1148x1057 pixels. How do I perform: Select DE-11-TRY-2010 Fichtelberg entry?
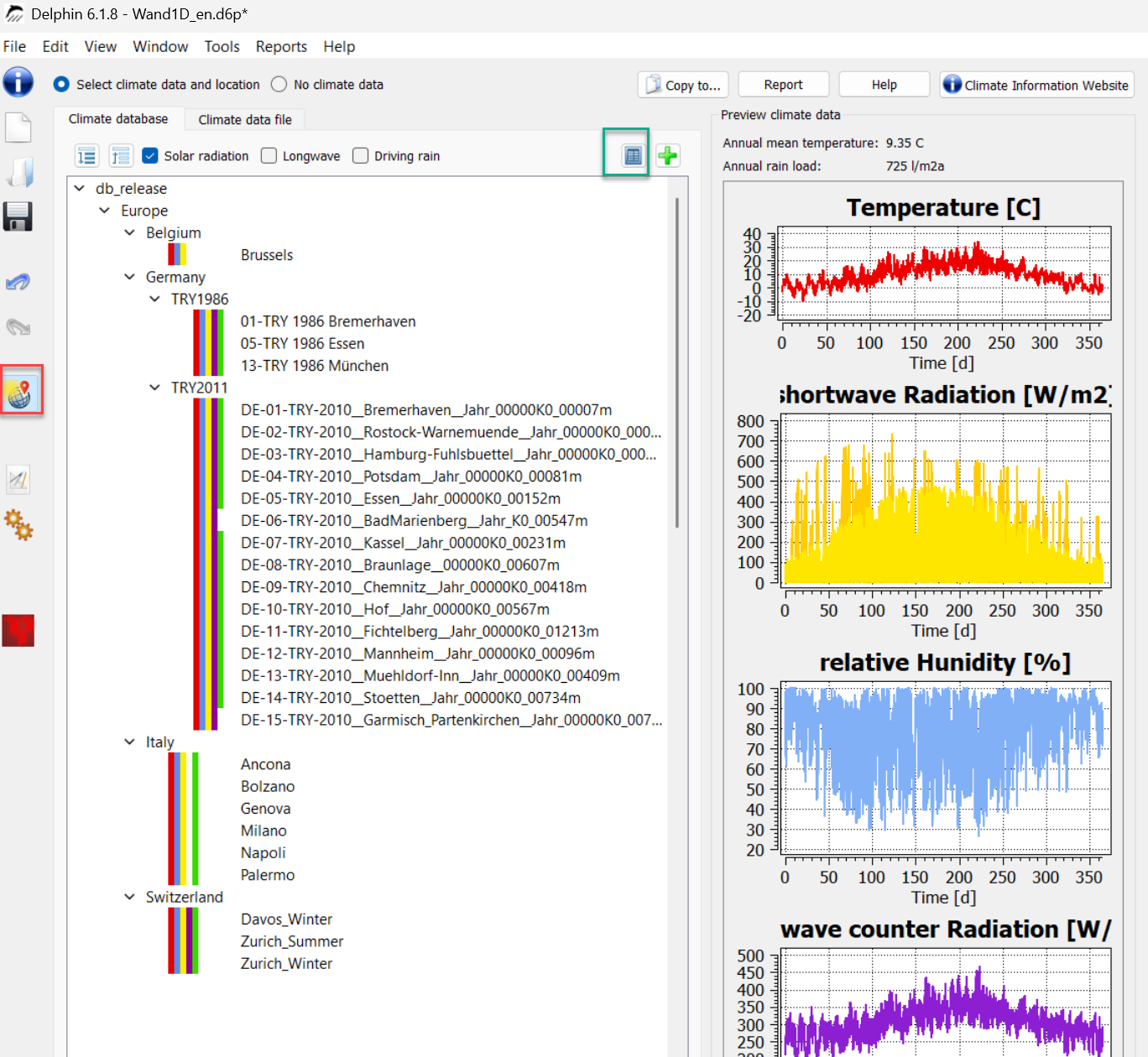click(420, 631)
